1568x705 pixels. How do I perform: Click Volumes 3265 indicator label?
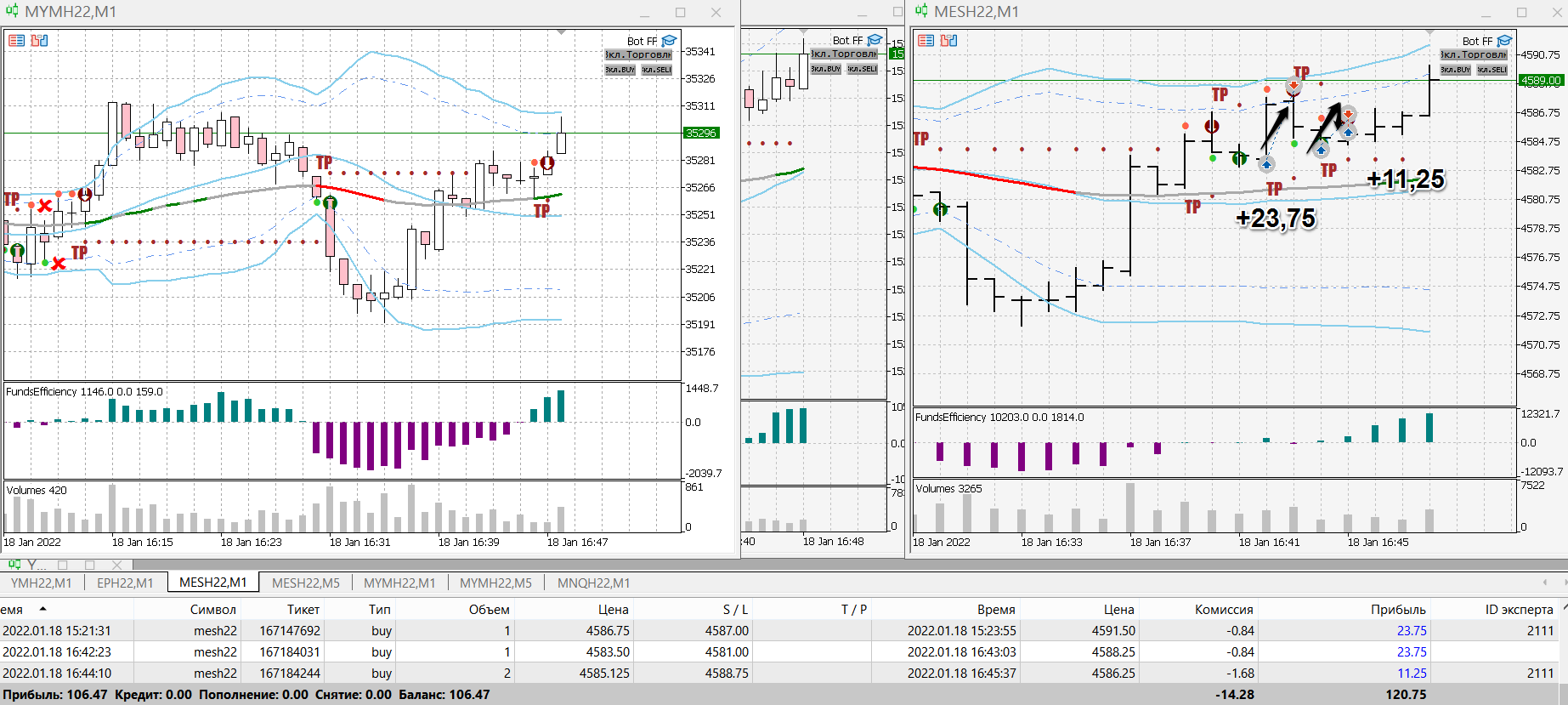(x=948, y=489)
